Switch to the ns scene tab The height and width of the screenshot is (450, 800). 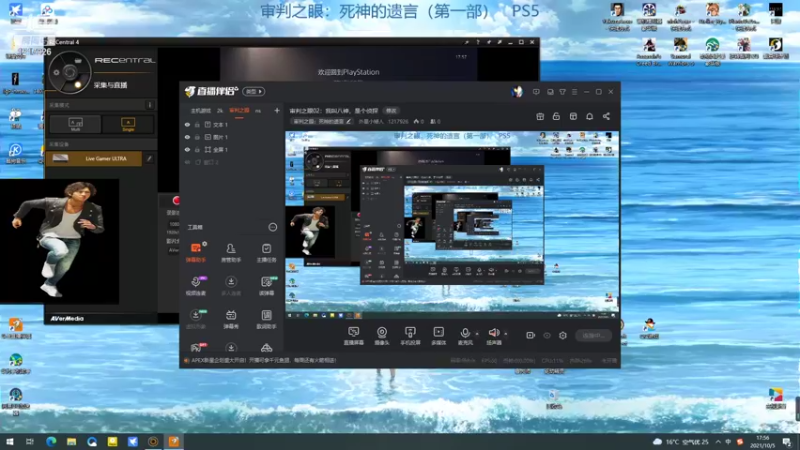click(x=258, y=111)
